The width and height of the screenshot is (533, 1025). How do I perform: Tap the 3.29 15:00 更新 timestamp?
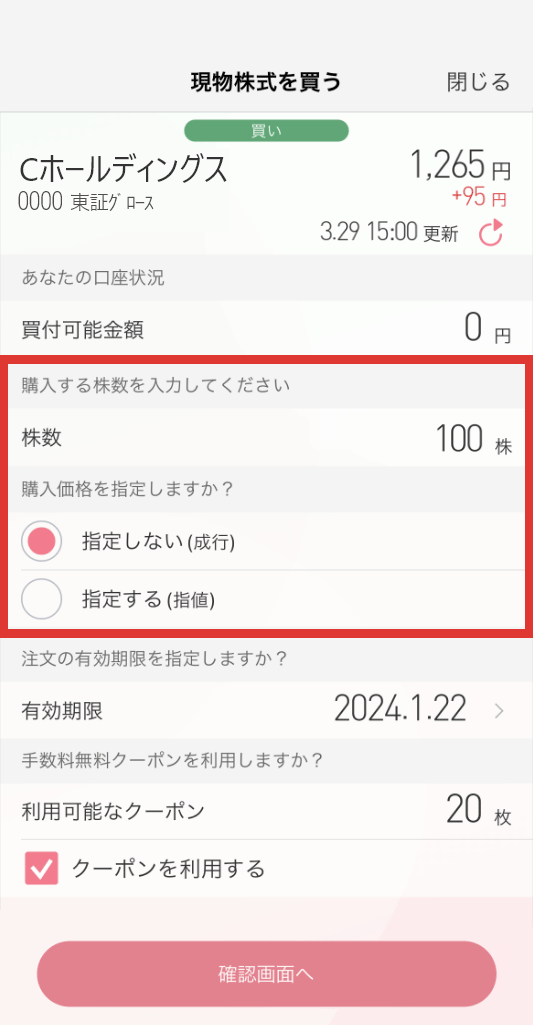(x=389, y=232)
